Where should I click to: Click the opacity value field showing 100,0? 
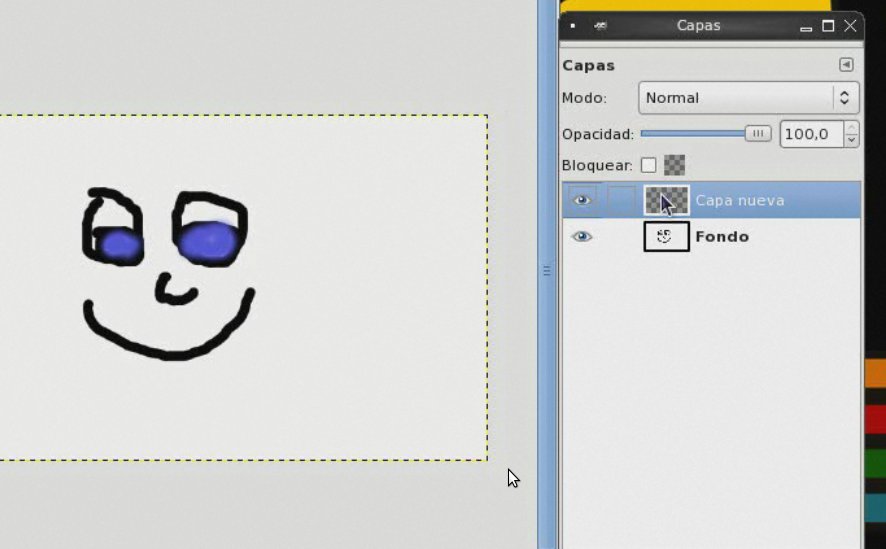click(x=811, y=133)
